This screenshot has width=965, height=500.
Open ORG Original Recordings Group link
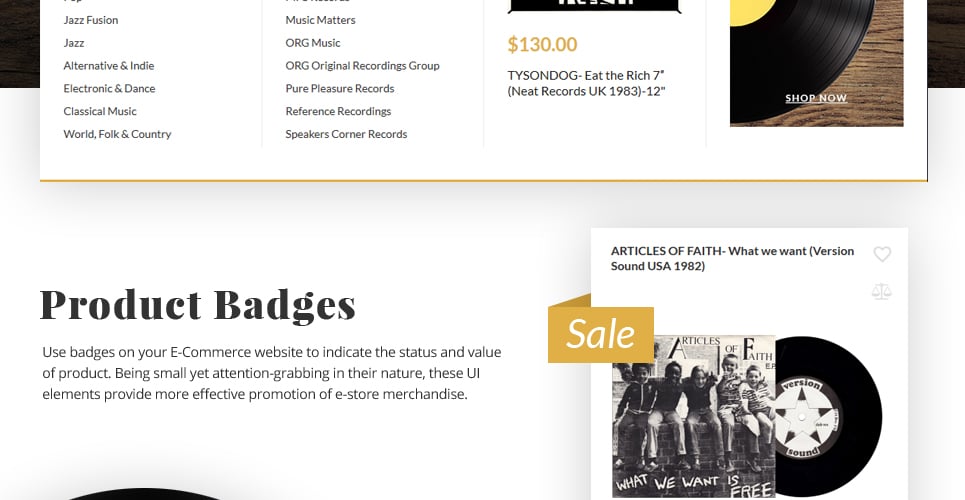click(x=362, y=65)
